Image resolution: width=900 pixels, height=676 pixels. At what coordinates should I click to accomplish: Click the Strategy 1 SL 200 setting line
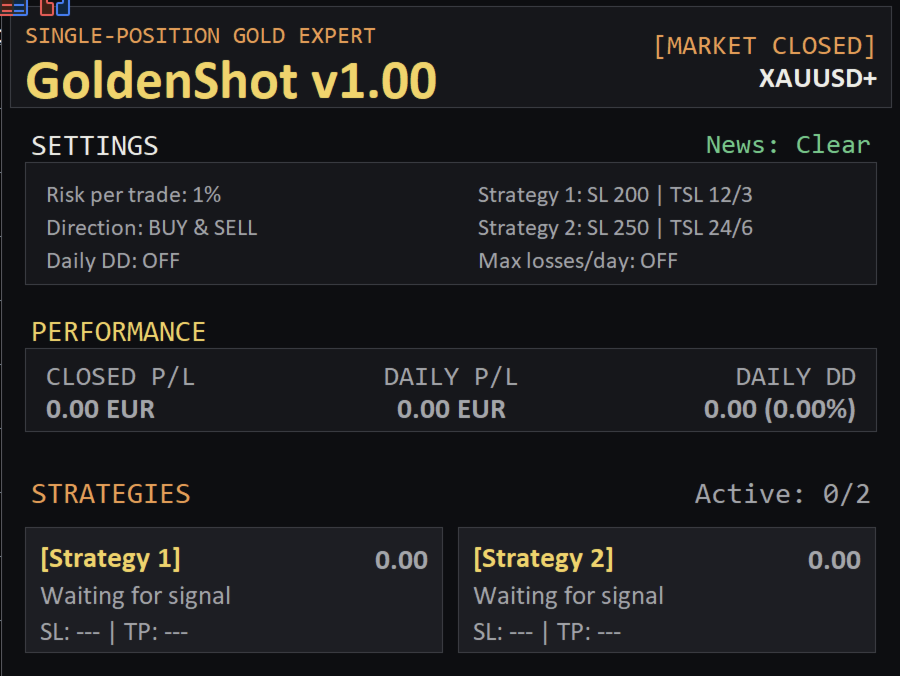tap(615, 195)
